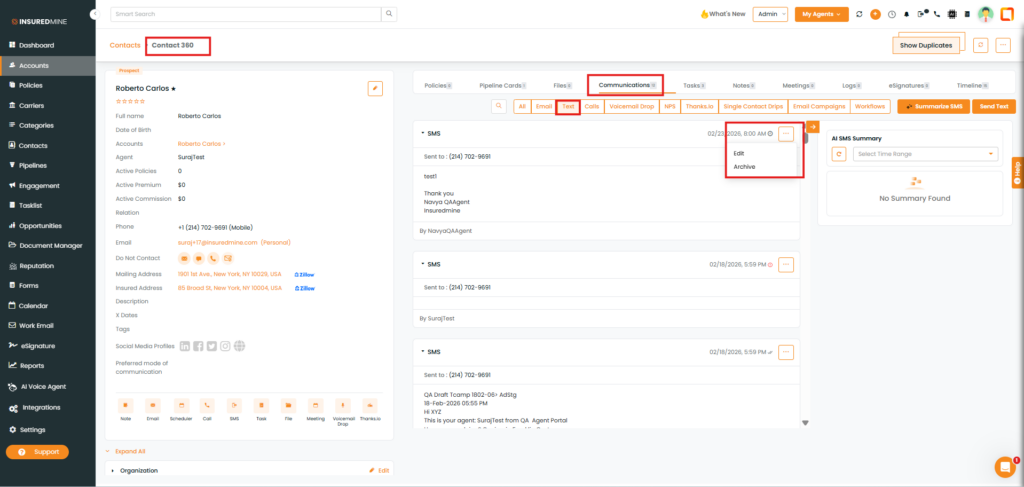Click the Voicemail Drop quick action icon
Image resolution: width=1024 pixels, height=487 pixels.
343,405
